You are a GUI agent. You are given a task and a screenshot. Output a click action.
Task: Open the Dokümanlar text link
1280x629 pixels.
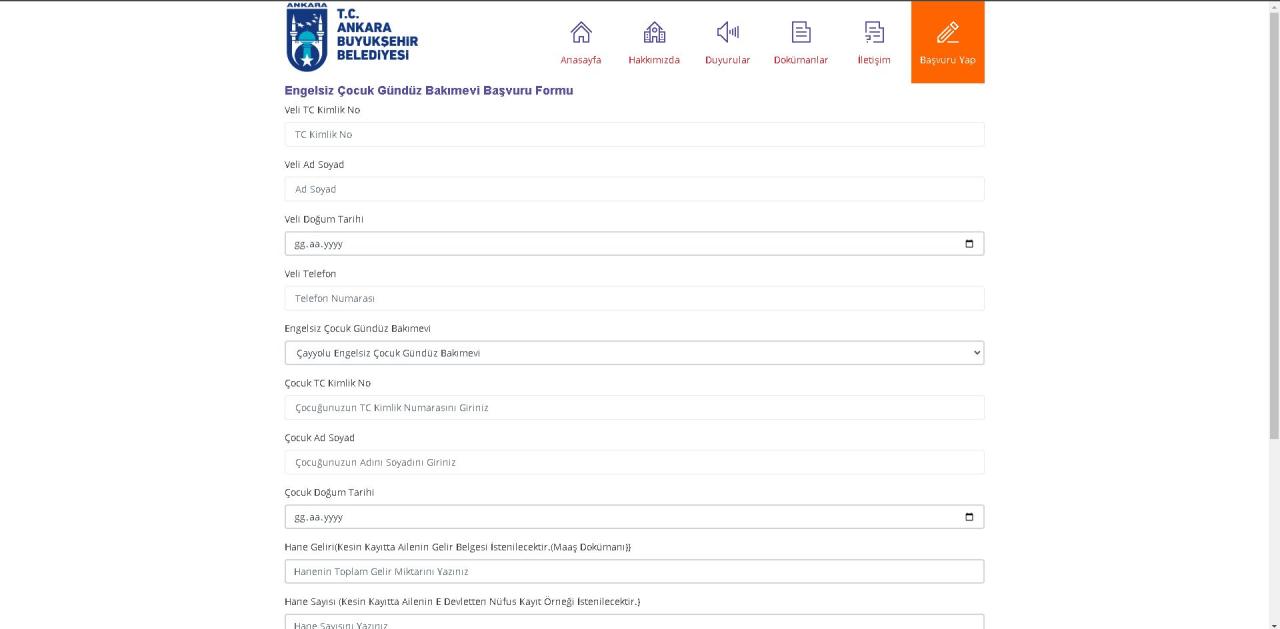[x=801, y=60]
